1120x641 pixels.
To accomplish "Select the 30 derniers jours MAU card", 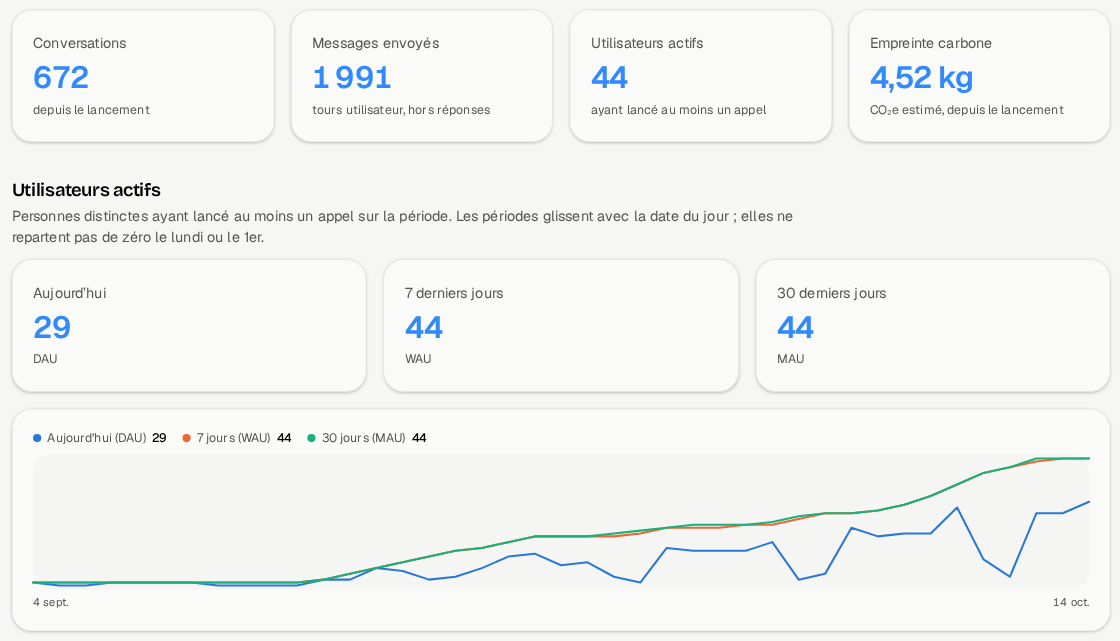I will [933, 326].
